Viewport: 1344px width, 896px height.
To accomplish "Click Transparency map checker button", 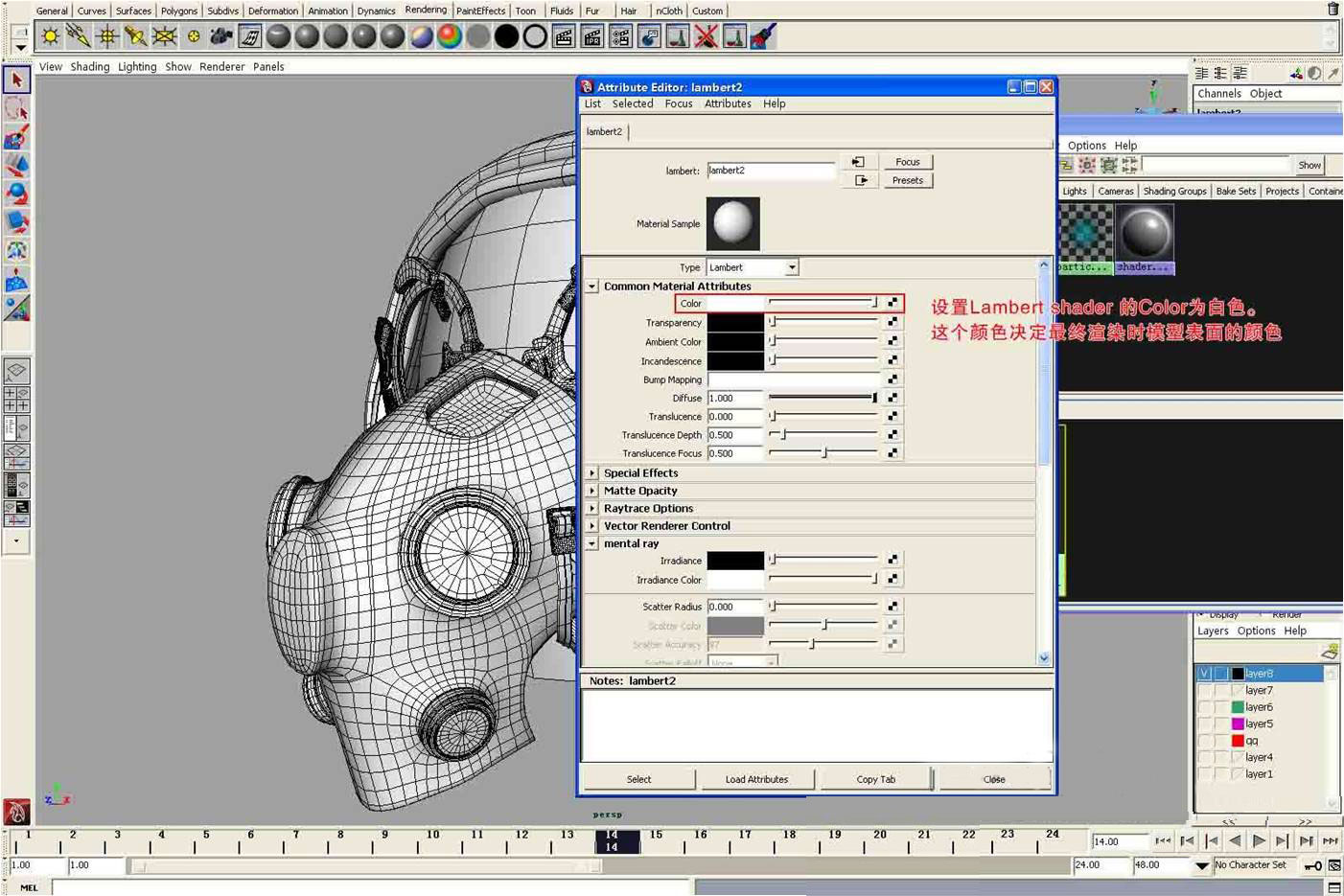I will 892,322.
